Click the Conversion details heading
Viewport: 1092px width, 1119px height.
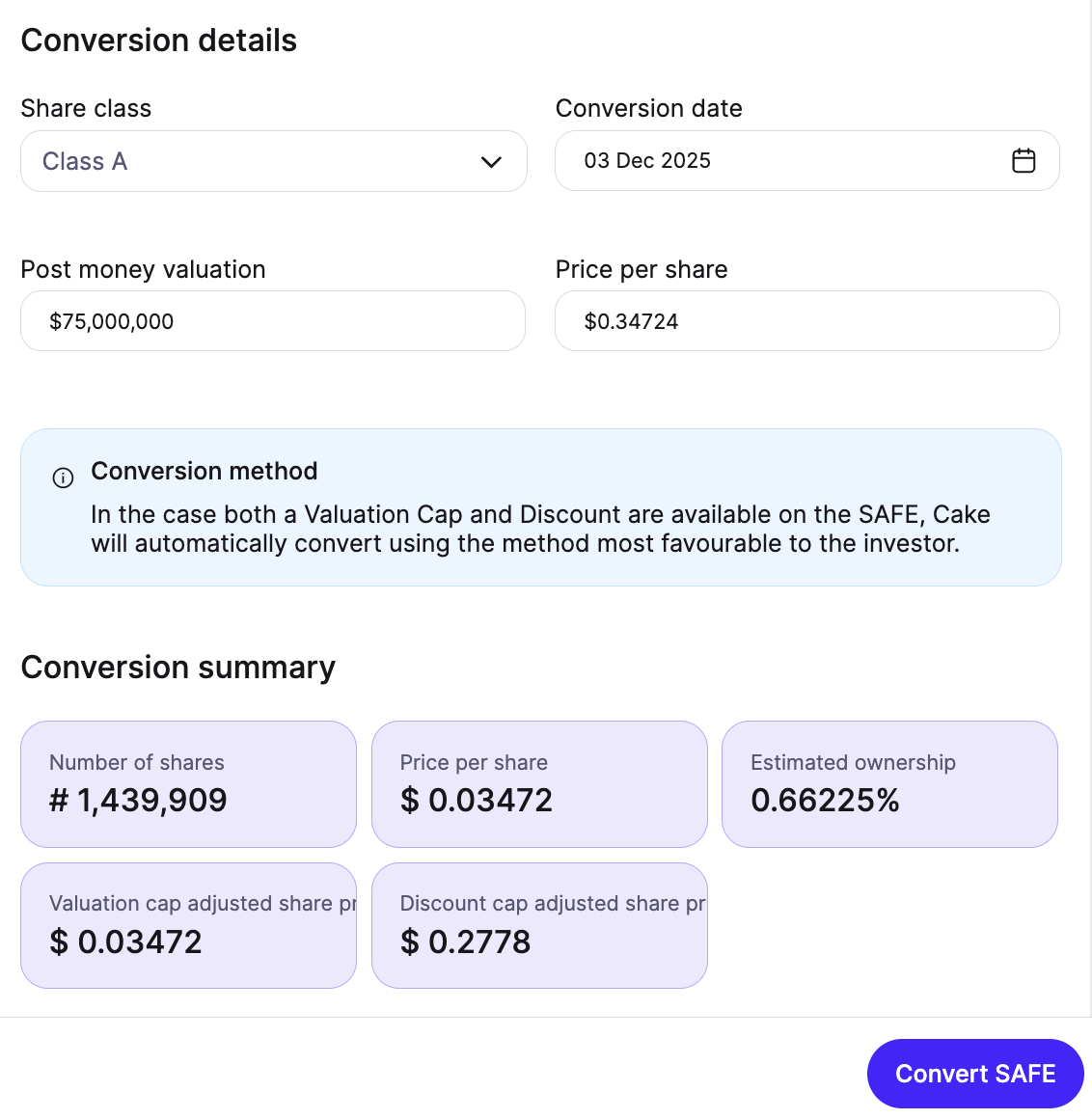pos(159,41)
